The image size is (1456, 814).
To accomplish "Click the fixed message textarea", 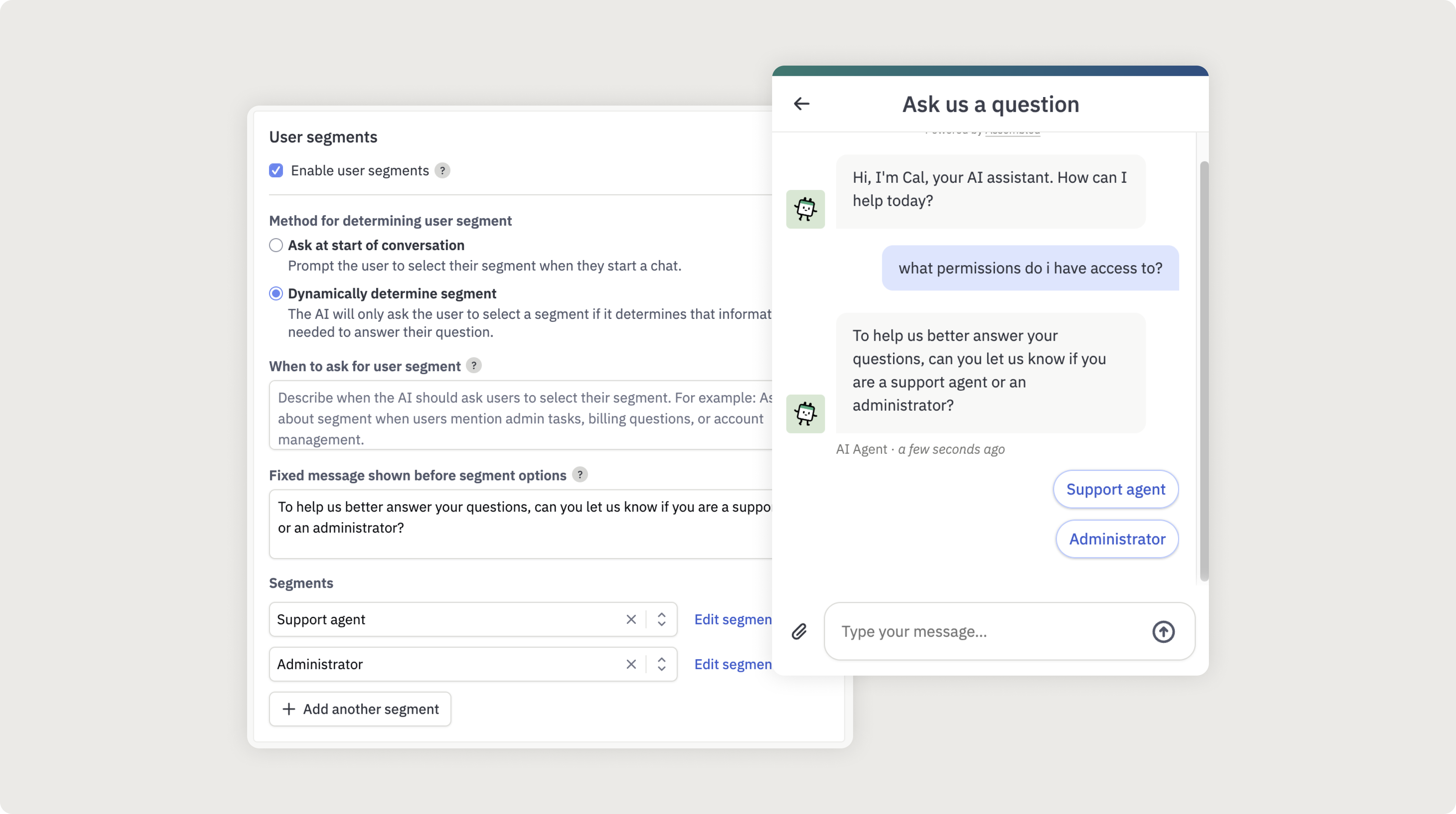I will click(x=521, y=524).
